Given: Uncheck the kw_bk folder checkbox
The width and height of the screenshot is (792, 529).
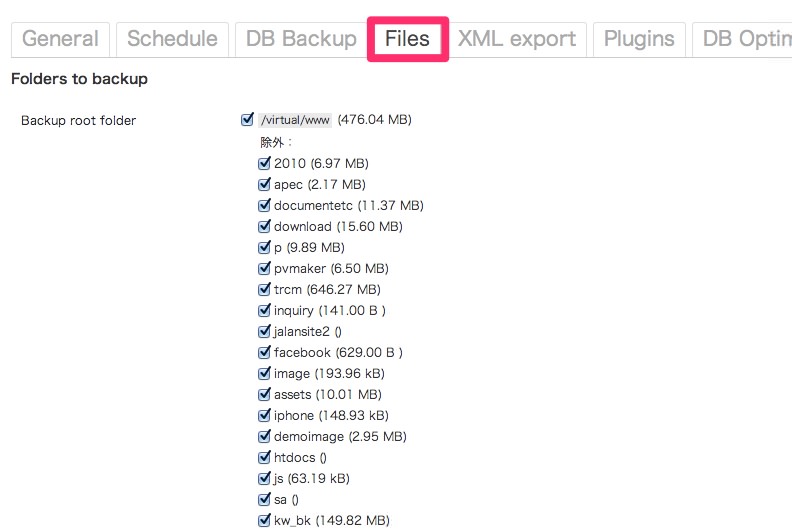Looking at the screenshot, I should click(x=264, y=520).
